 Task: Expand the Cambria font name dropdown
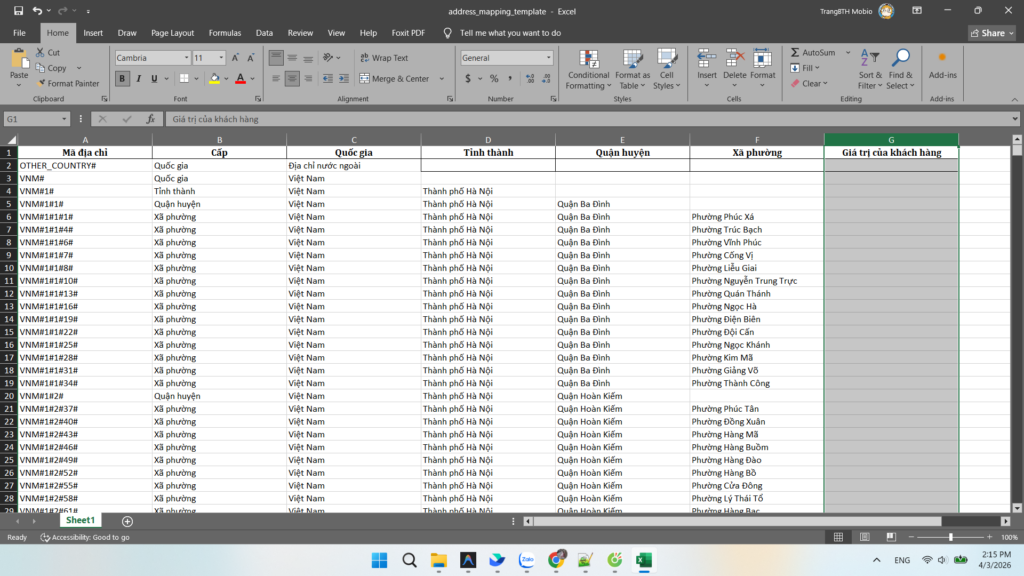pos(186,58)
